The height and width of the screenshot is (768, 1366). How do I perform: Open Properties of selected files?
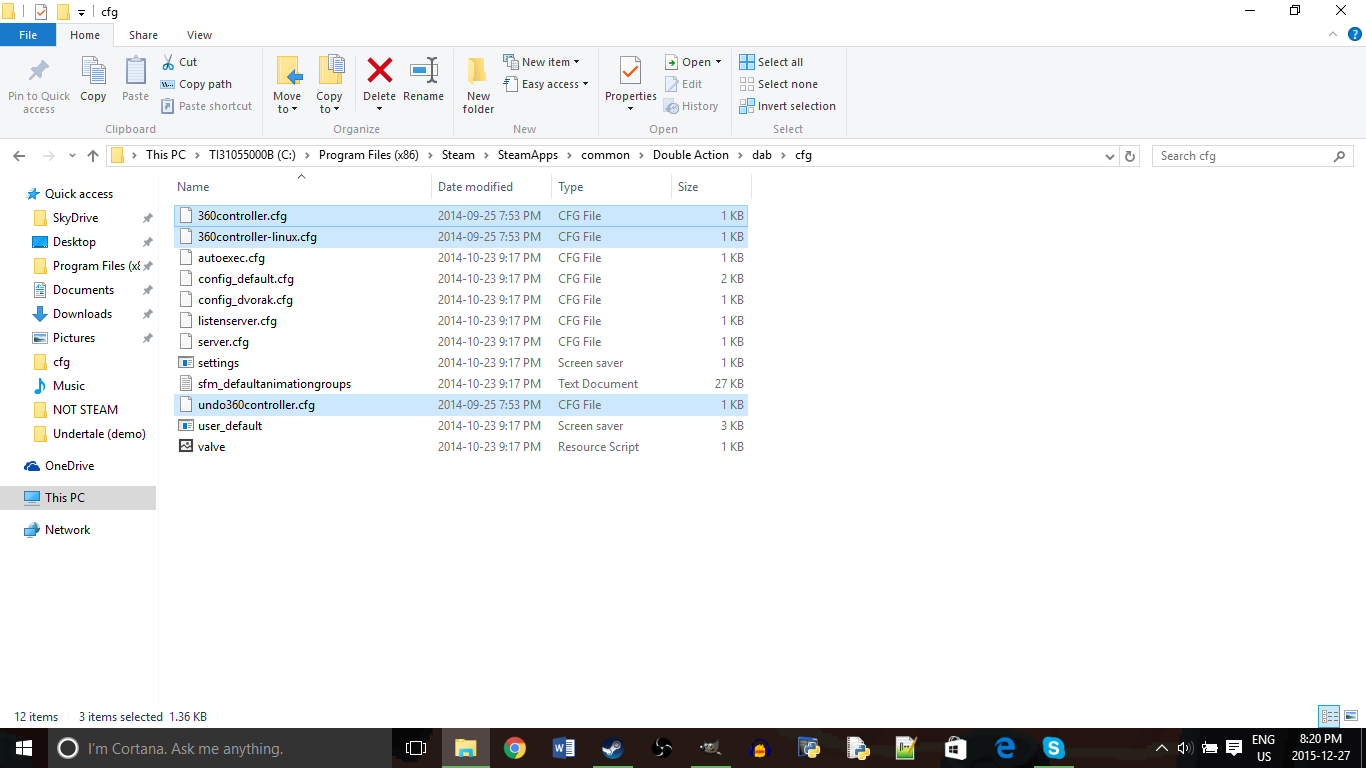[x=630, y=80]
